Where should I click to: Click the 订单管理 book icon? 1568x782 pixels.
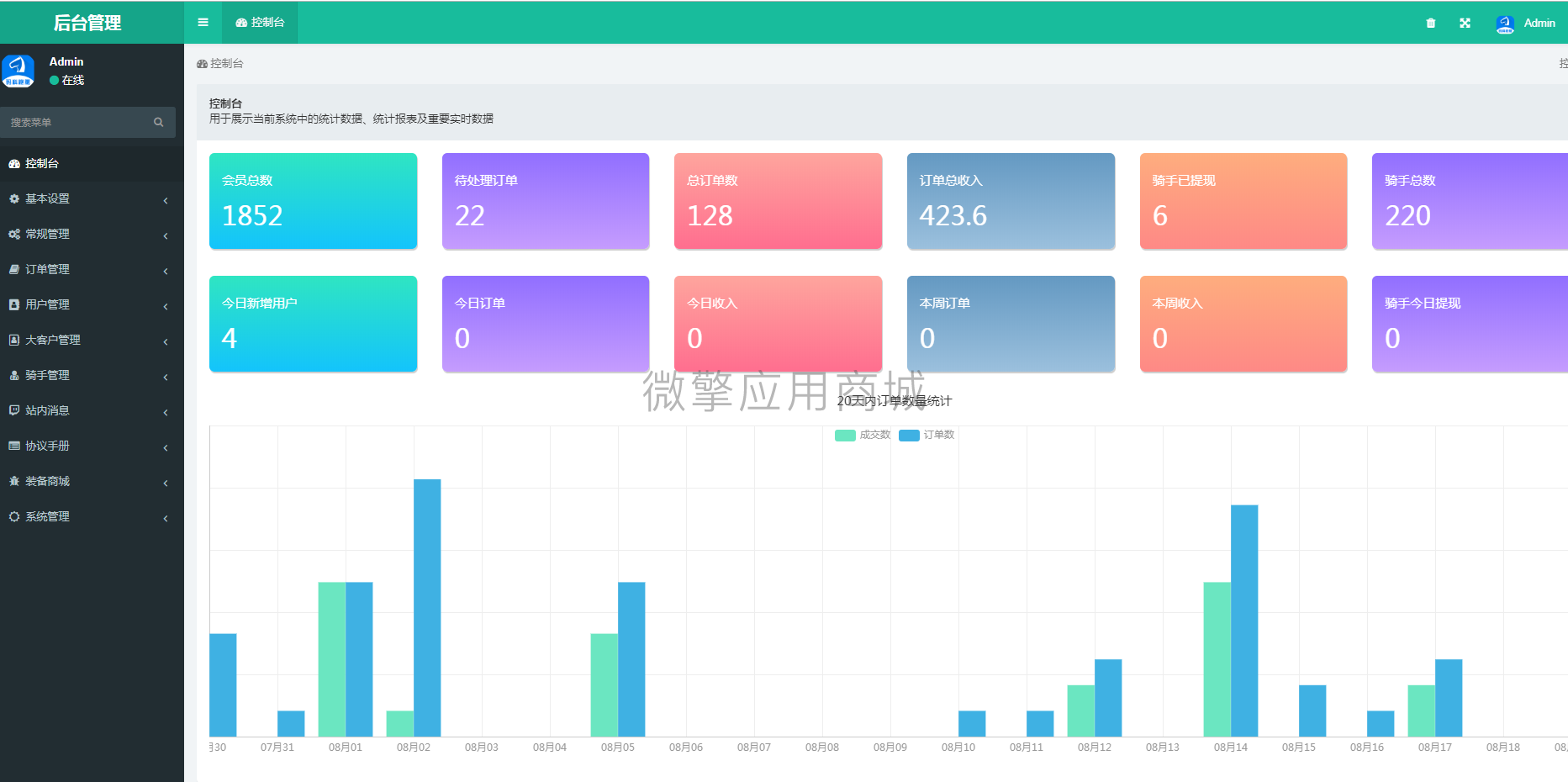pyautogui.click(x=14, y=269)
